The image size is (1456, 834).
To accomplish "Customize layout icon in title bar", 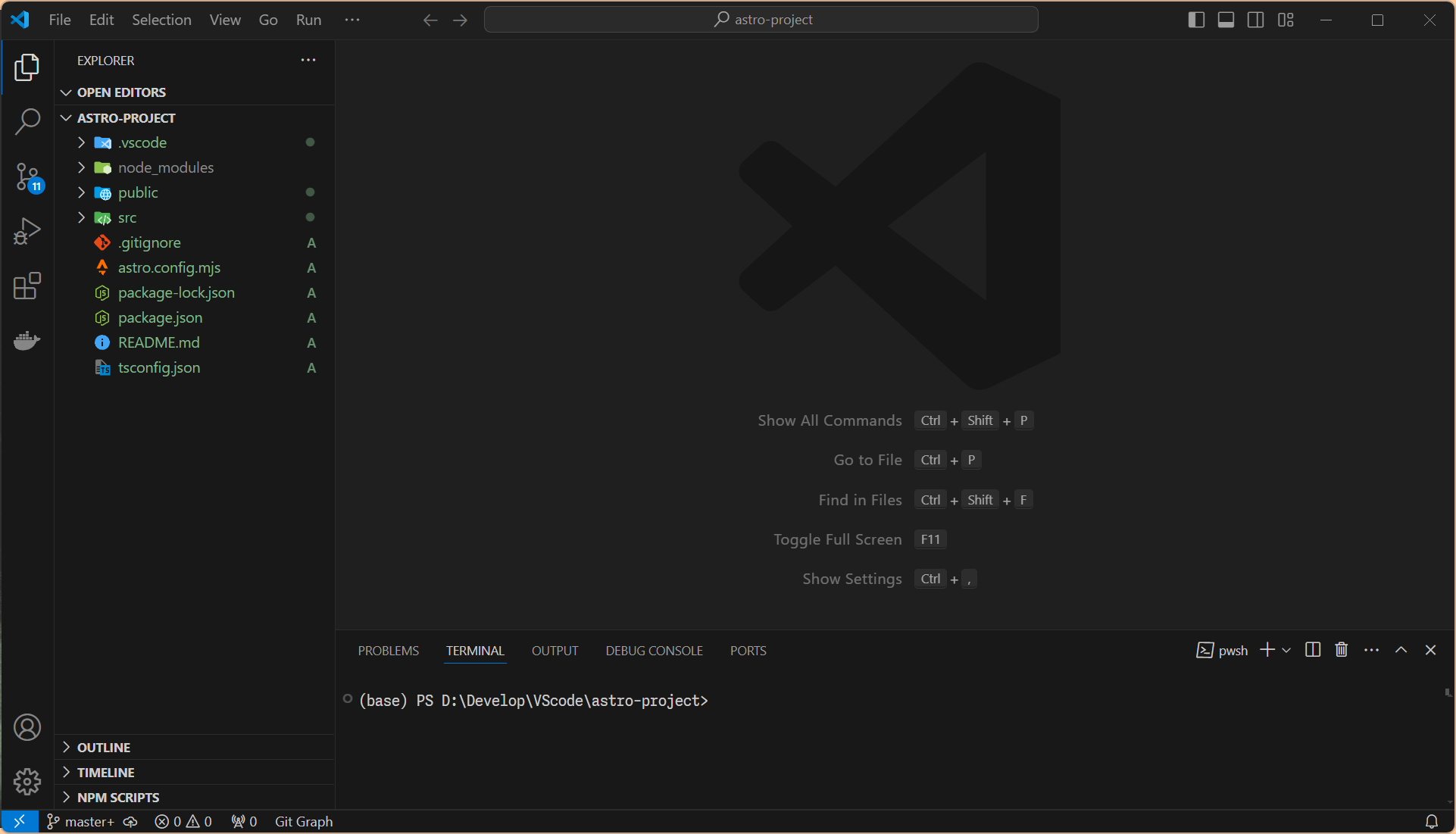I will click(1286, 20).
